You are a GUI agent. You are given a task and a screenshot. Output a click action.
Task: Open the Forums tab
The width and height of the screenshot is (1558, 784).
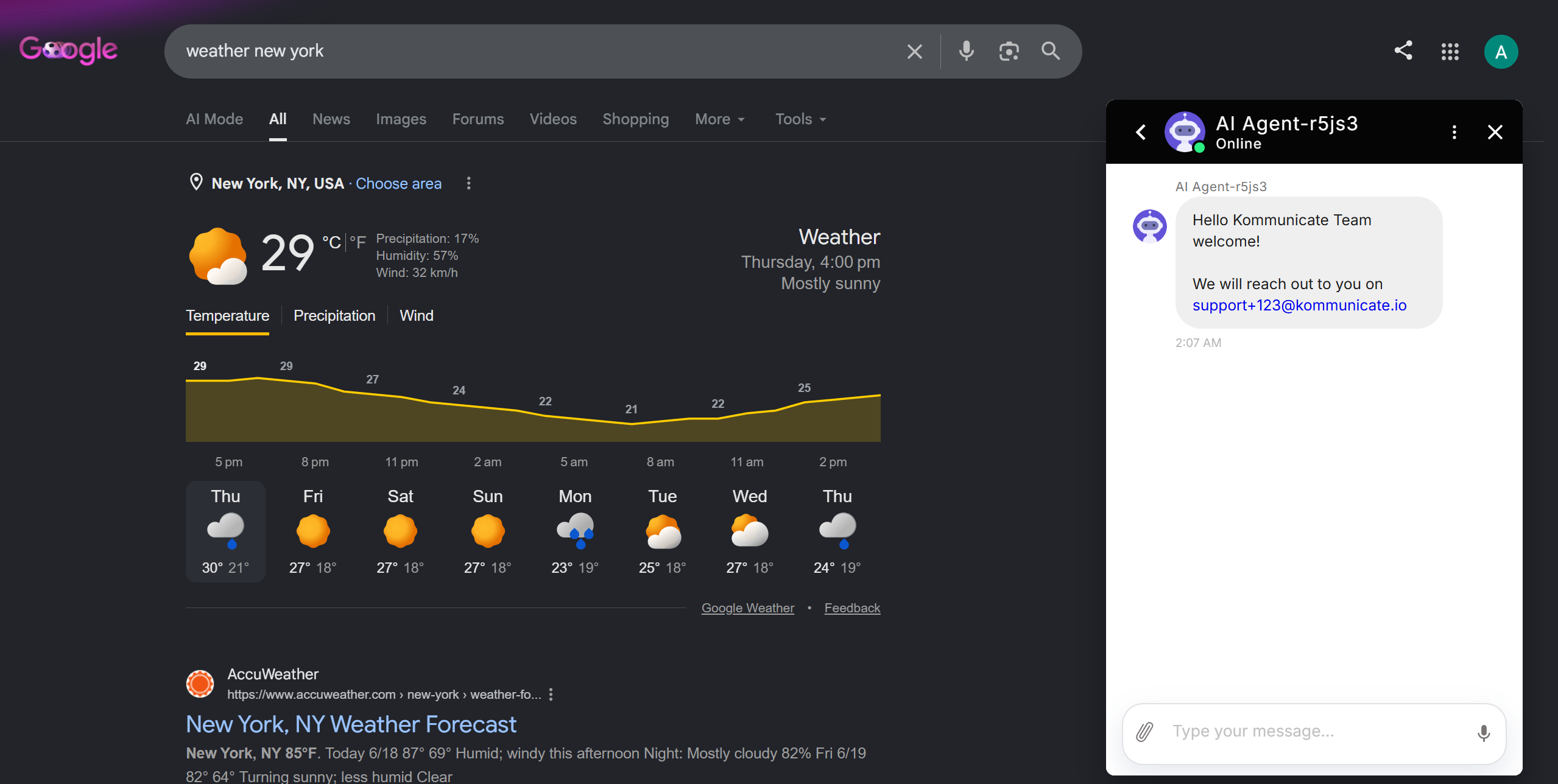(478, 119)
